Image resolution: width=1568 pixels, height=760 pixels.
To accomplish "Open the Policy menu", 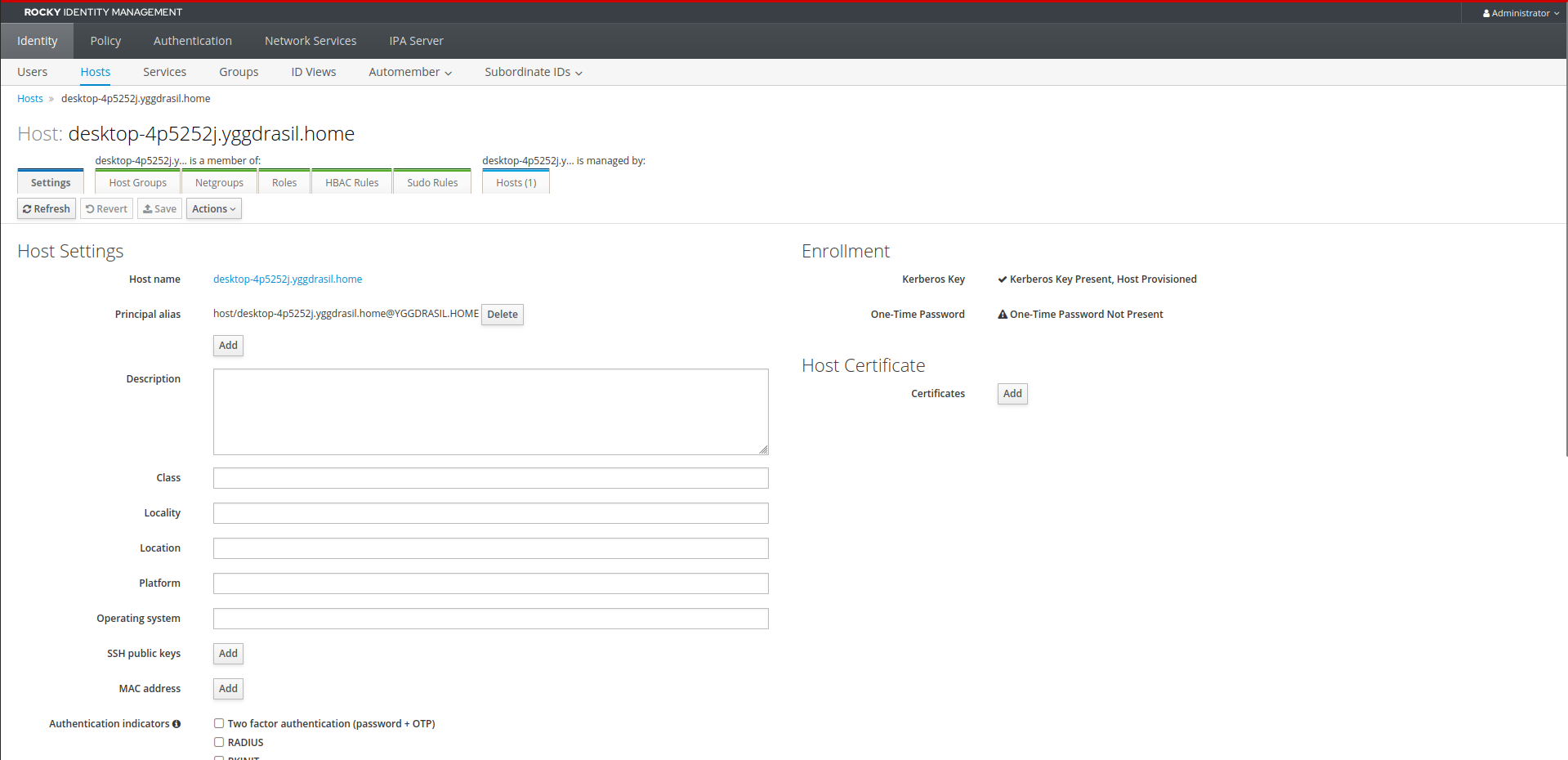I will click(x=105, y=41).
